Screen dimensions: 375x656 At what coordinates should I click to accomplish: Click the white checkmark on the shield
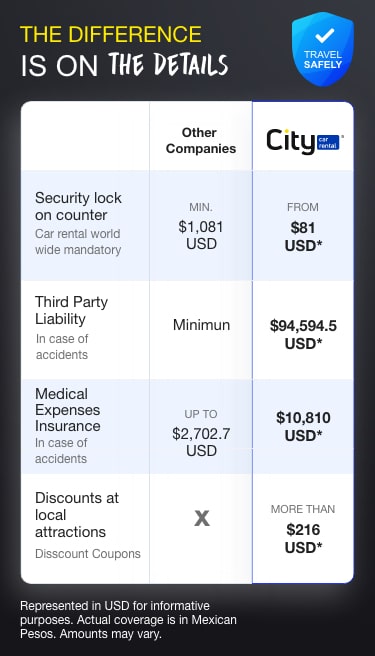tap(325, 35)
